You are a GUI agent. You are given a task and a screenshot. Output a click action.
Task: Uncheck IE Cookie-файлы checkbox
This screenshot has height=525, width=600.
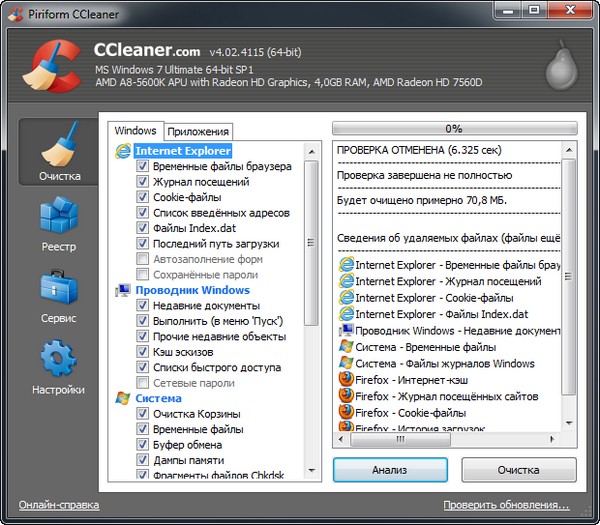click(142, 197)
